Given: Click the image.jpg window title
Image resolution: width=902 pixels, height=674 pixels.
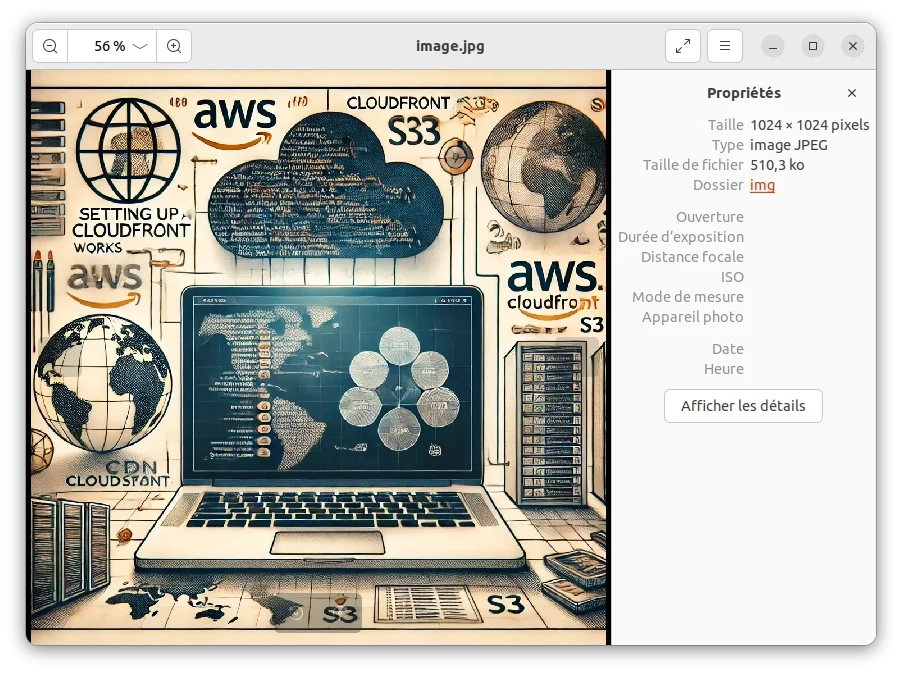Looking at the screenshot, I should pos(450,46).
